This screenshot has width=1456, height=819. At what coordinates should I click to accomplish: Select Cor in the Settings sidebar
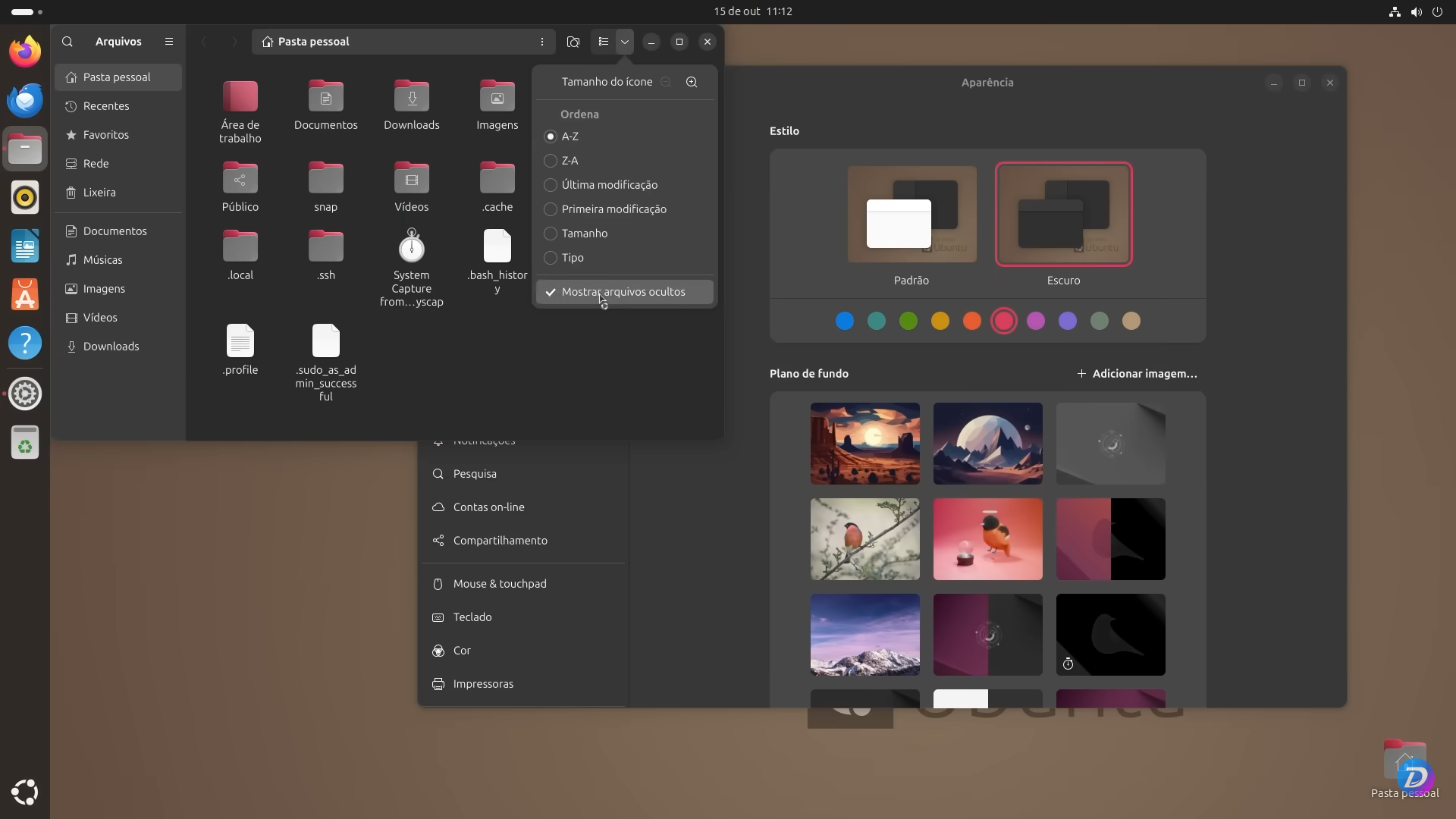(x=461, y=650)
